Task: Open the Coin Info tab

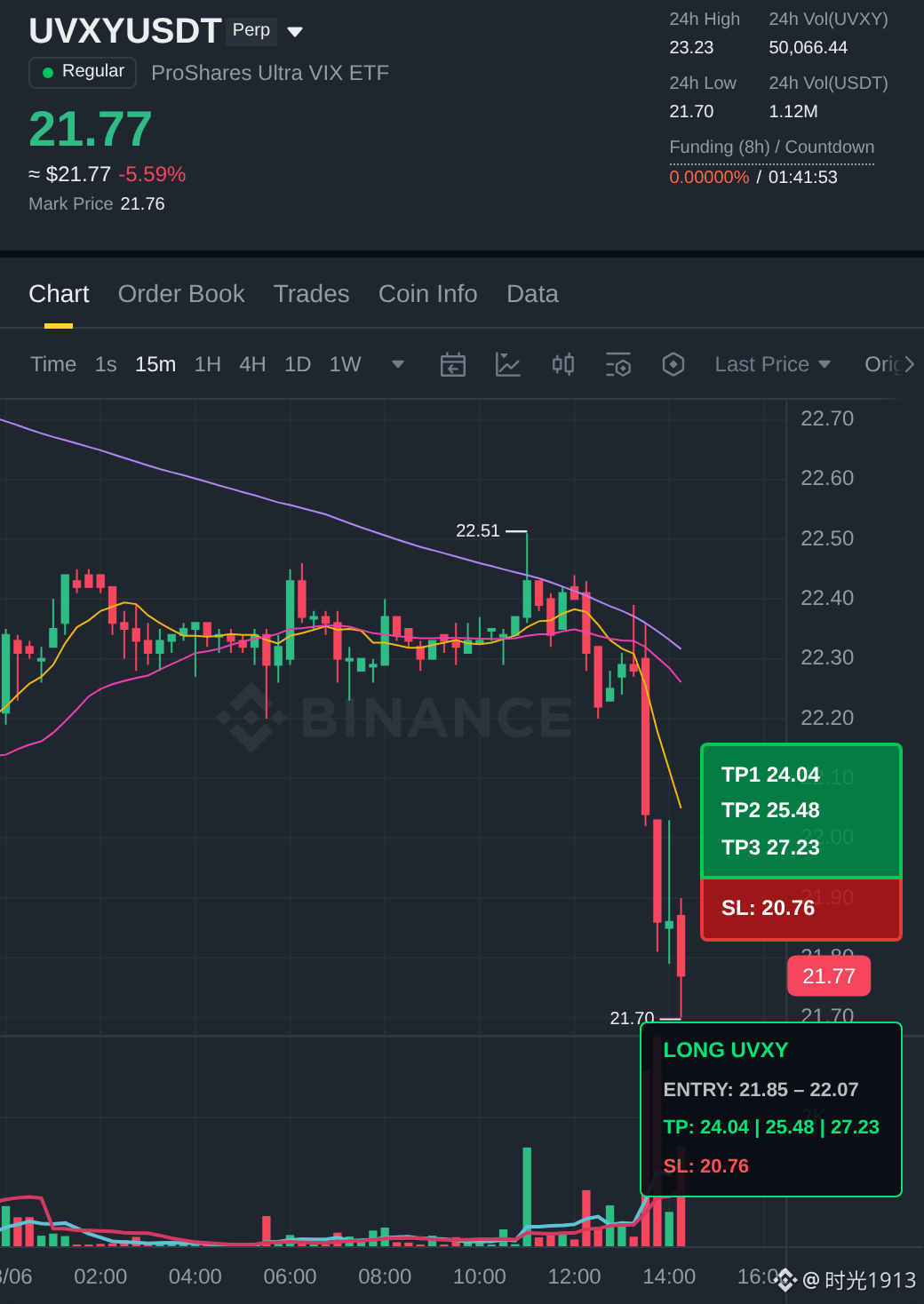Action: coord(427,294)
